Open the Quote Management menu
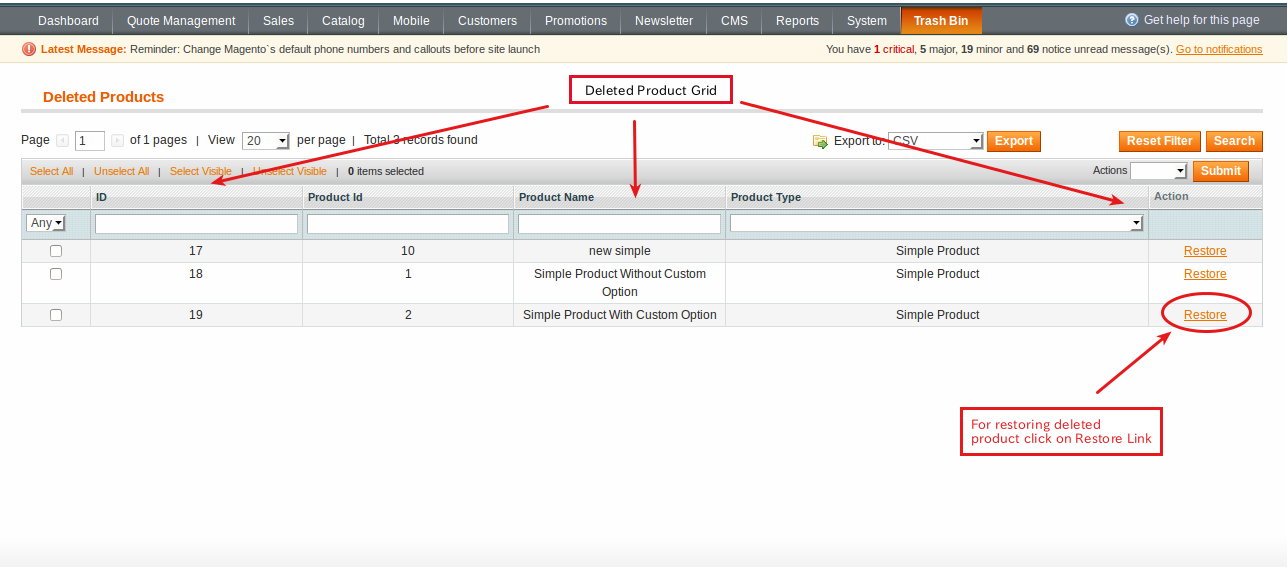The width and height of the screenshot is (1288, 567). (181, 21)
